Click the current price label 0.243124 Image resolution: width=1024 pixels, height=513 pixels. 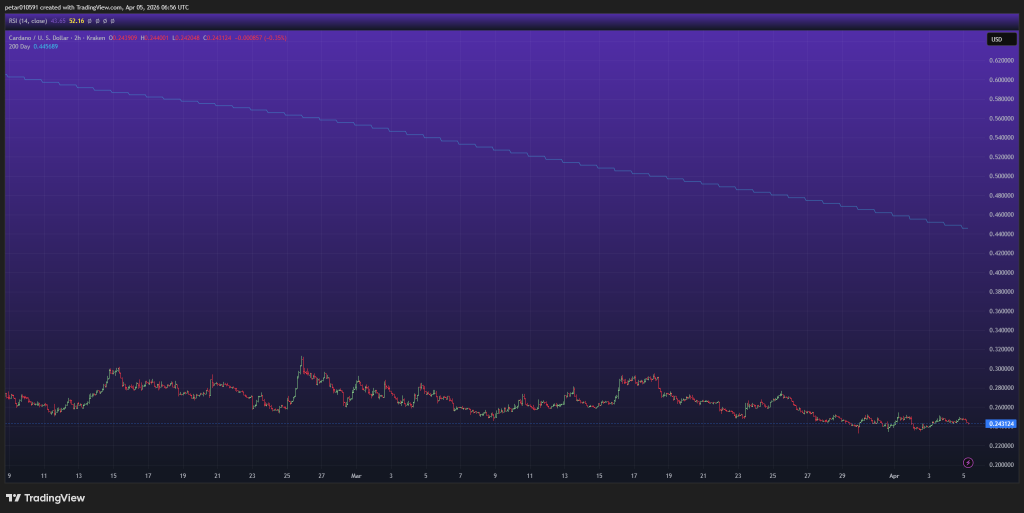click(x=1000, y=424)
